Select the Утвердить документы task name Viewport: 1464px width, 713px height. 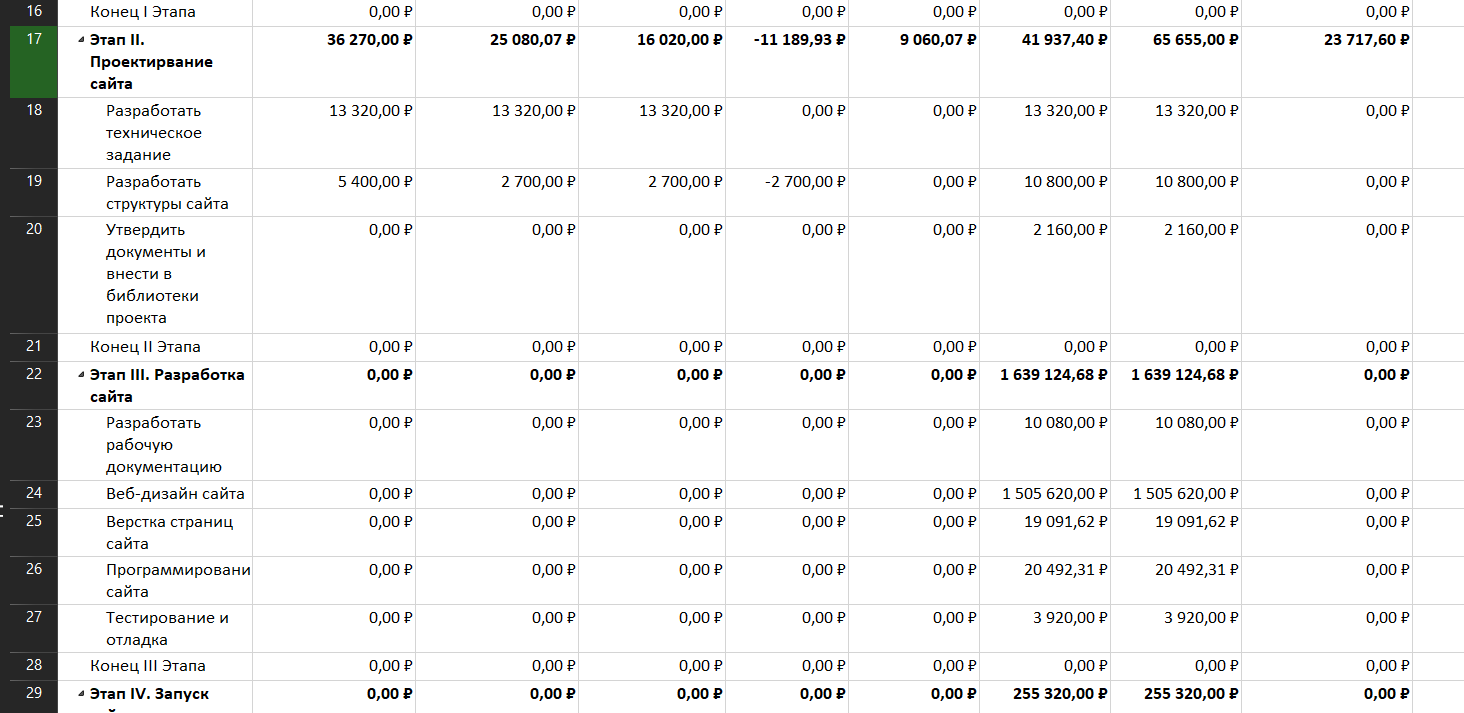pyautogui.click(x=155, y=274)
